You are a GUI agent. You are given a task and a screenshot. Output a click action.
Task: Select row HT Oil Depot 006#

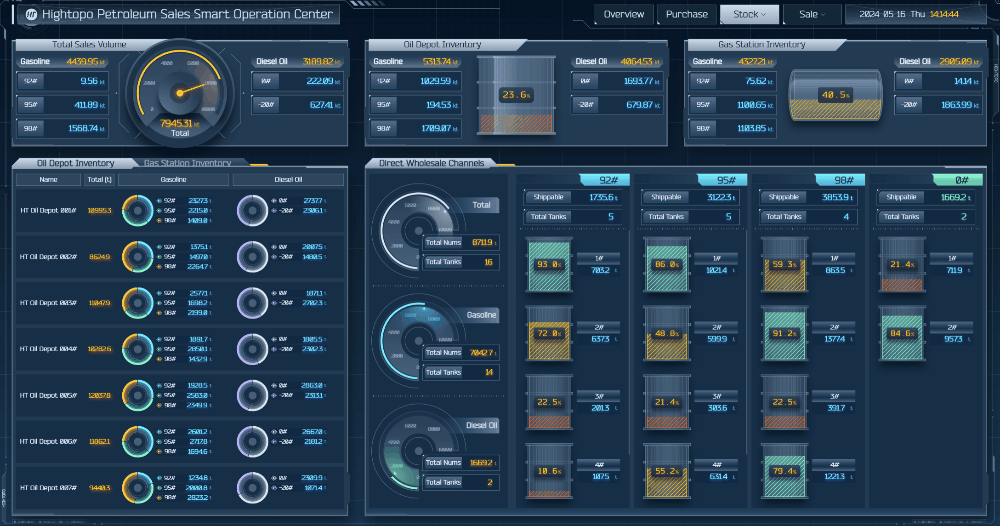pyautogui.click(x=179, y=441)
